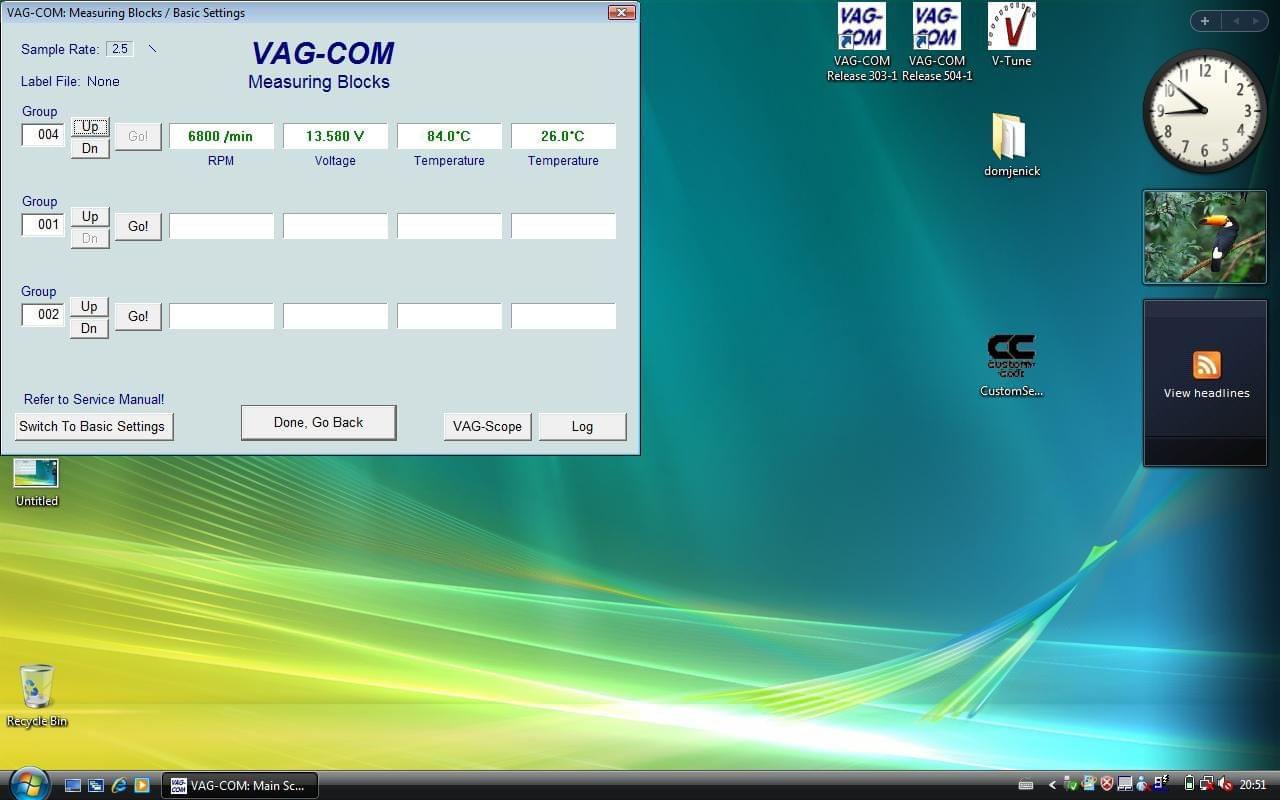Click the Group 001 number field

point(44,224)
